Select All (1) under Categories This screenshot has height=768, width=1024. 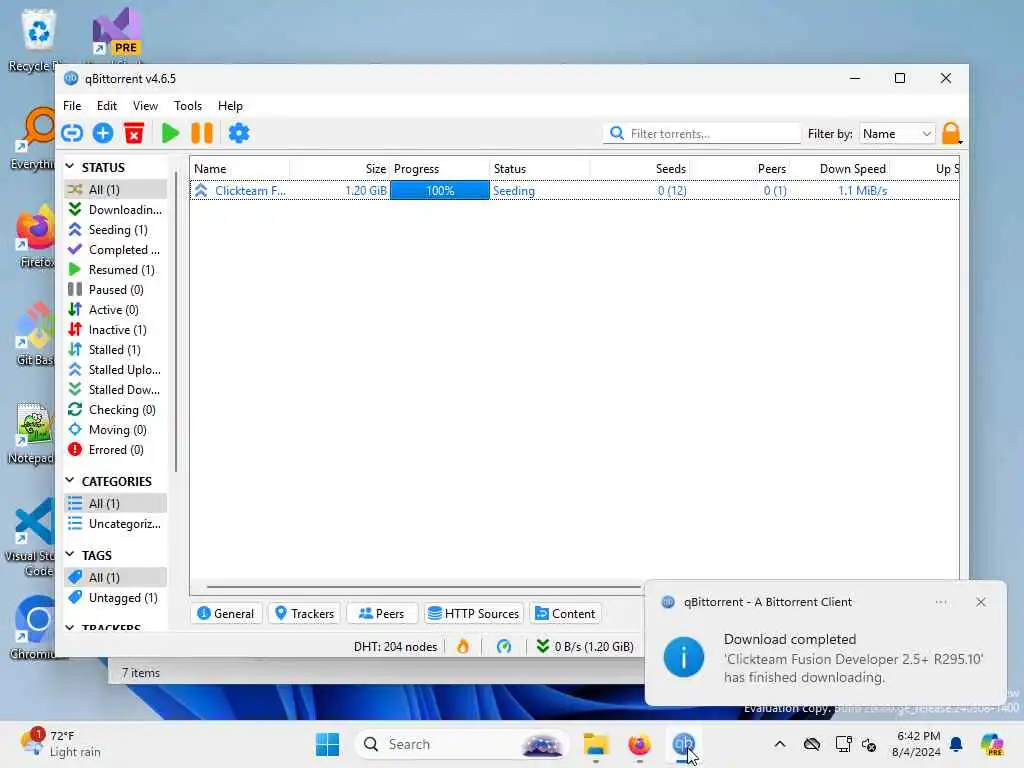click(x=116, y=504)
